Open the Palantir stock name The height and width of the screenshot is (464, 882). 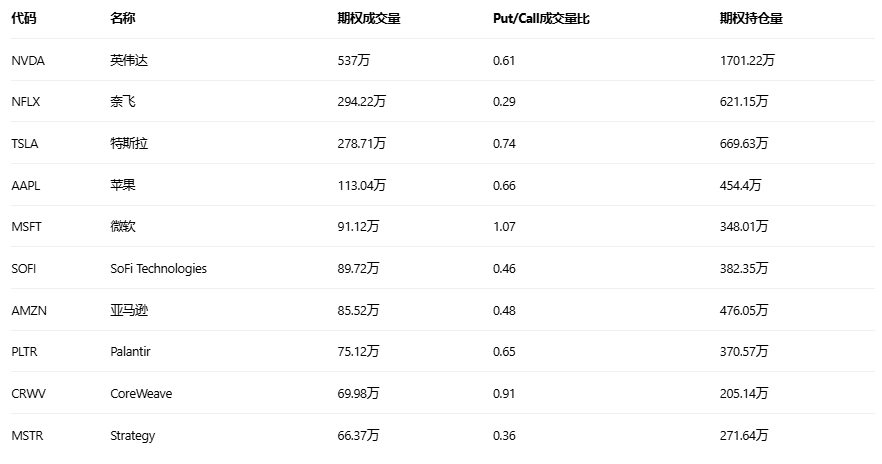[x=131, y=351]
